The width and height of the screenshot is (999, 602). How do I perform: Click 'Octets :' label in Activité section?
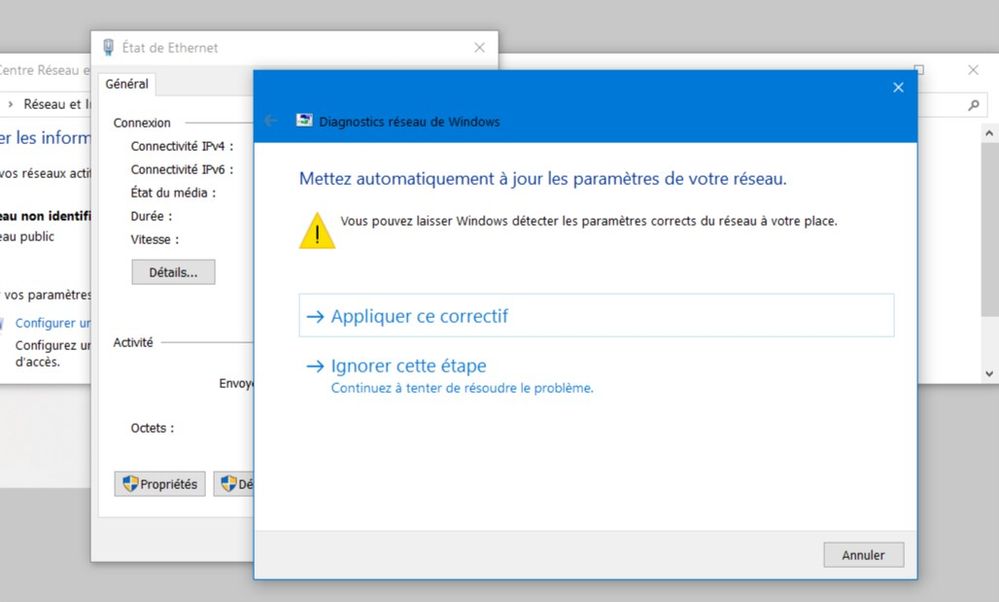(x=152, y=428)
